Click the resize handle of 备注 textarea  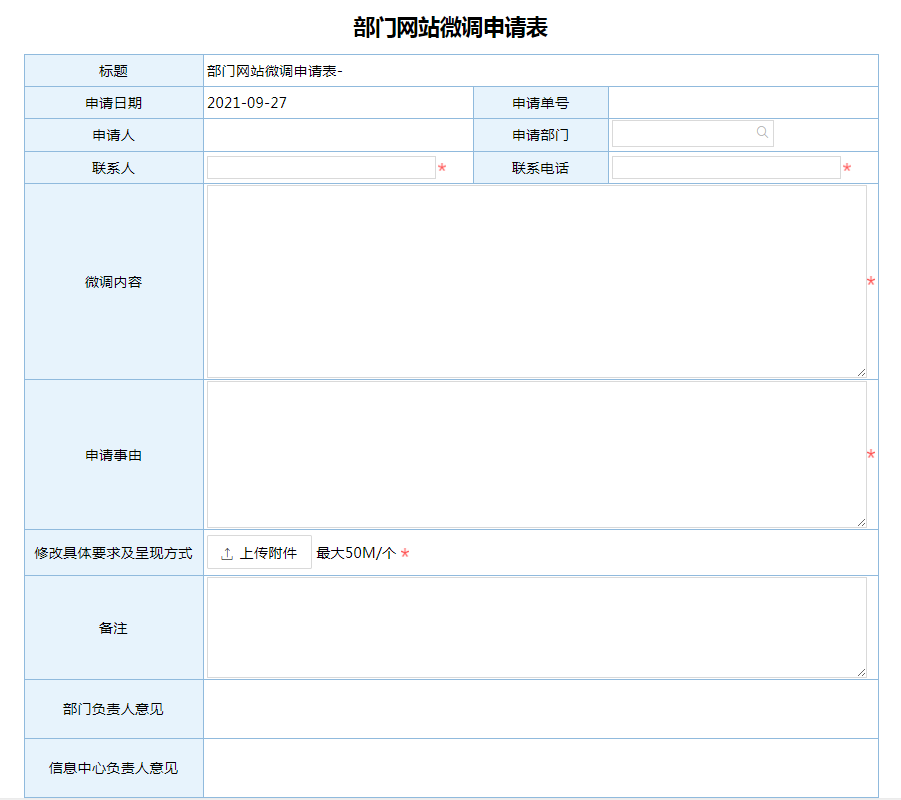click(x=861, y=672)
